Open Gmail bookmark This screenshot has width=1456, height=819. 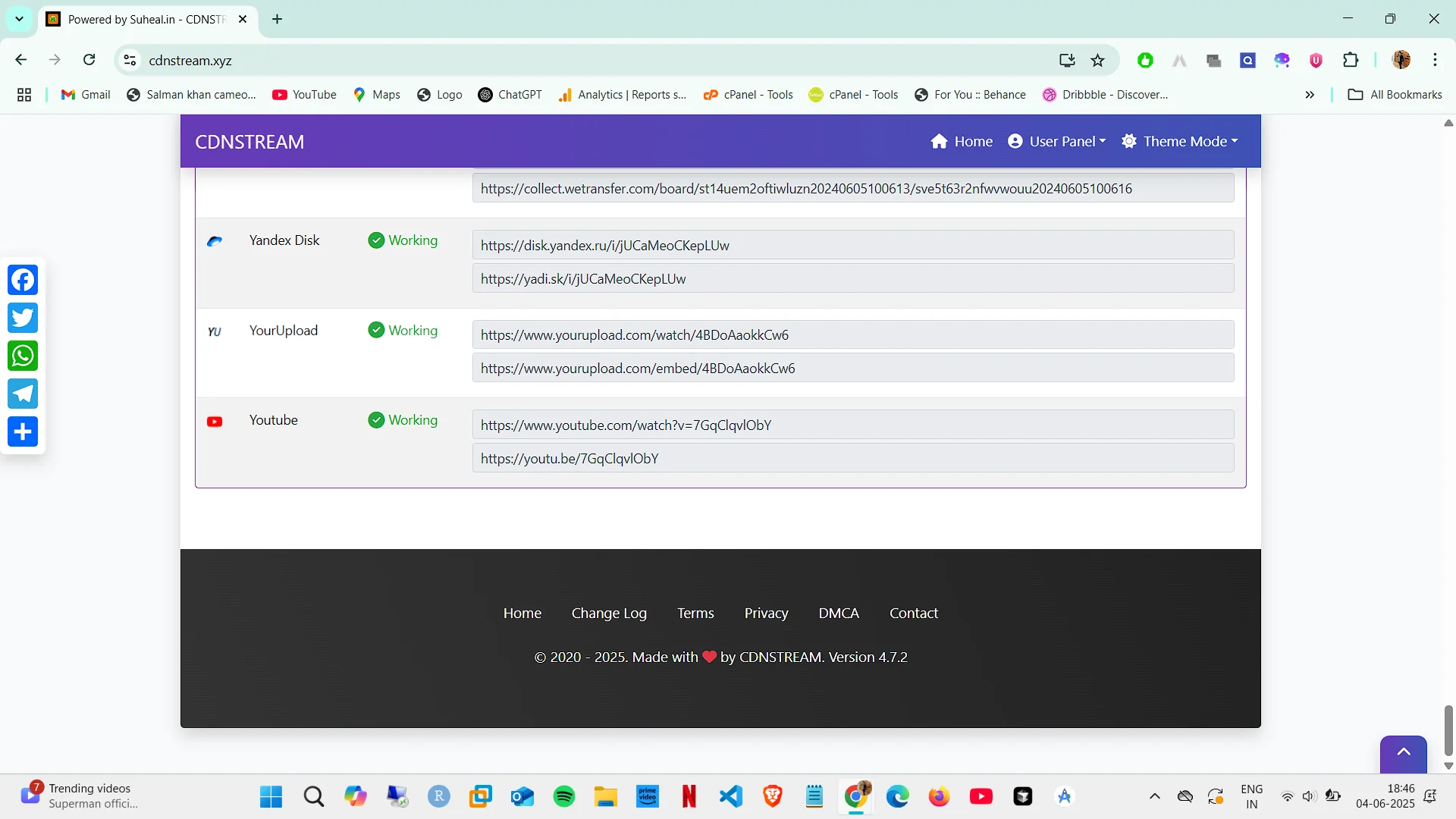(x=86, y=95)
